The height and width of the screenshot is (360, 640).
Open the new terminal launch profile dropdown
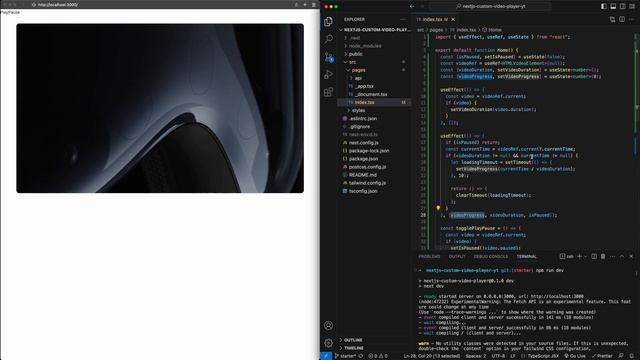[585, 256]
